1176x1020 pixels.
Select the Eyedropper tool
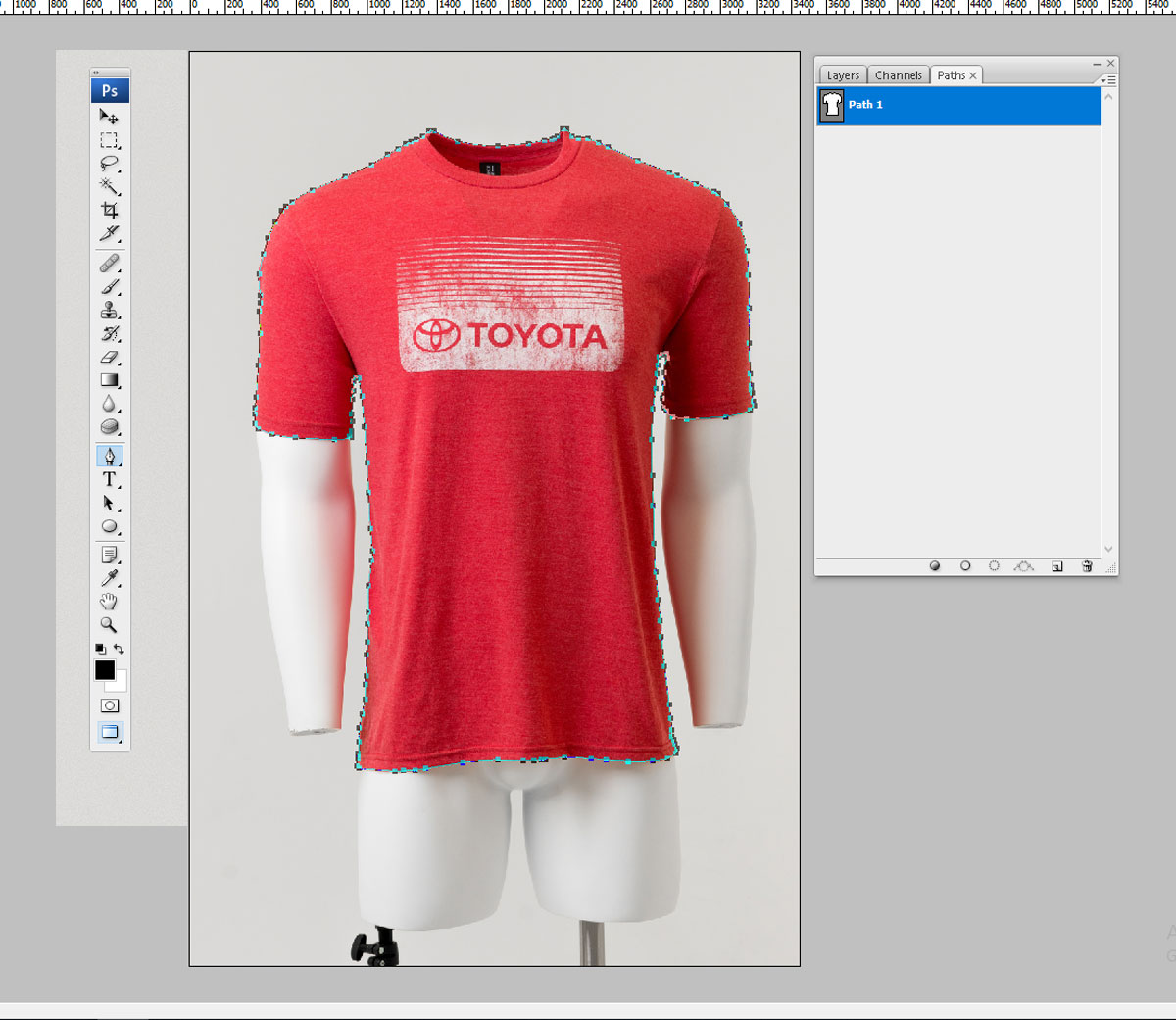[x=109, y=578]
